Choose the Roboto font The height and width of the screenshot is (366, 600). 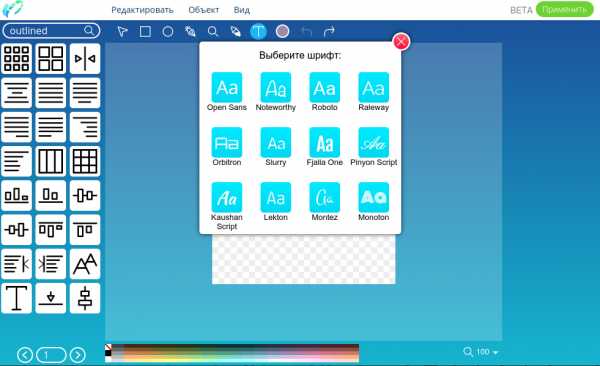pyautogui.click(x=324, y=87)
